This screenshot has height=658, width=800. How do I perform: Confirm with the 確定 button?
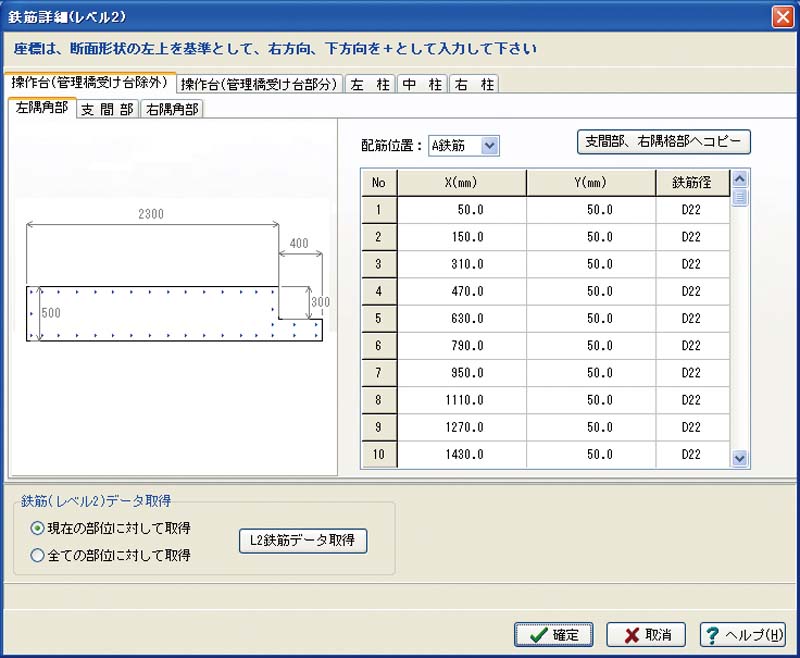554,635
